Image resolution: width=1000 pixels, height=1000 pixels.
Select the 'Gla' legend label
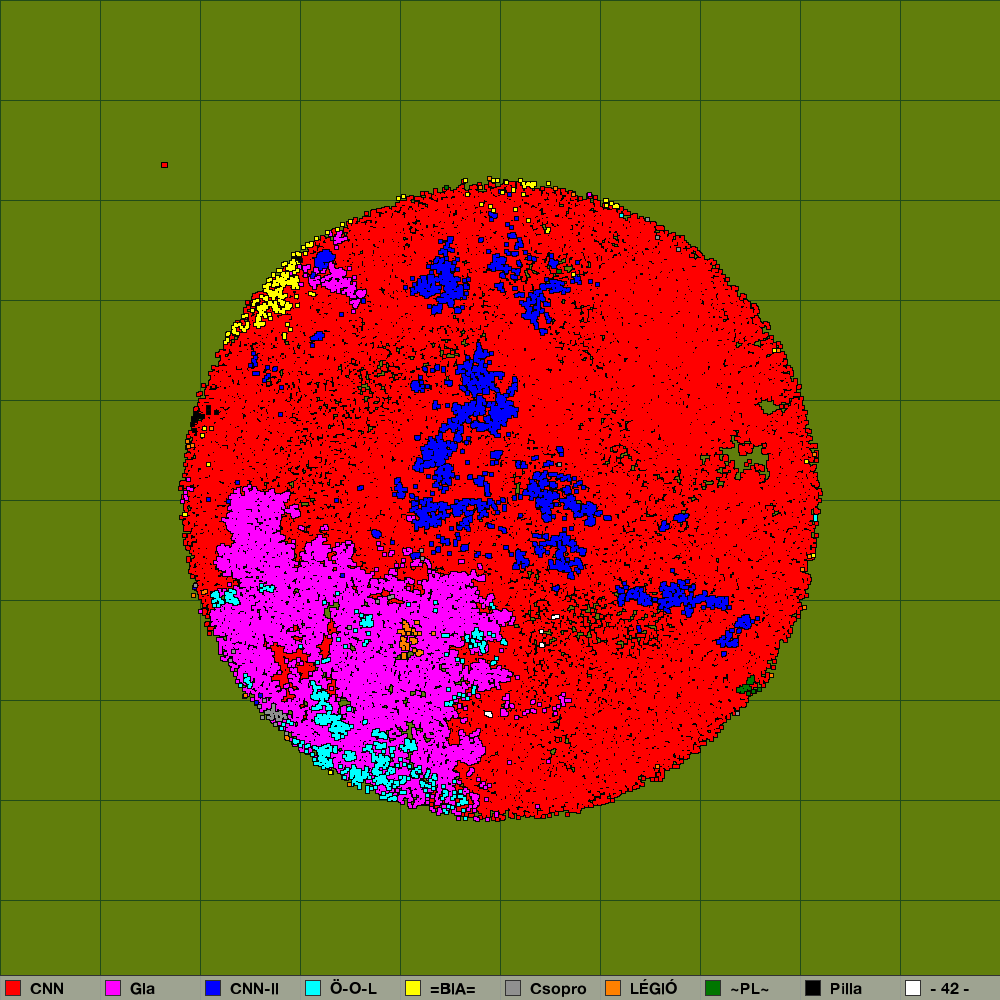click(142, 989)
